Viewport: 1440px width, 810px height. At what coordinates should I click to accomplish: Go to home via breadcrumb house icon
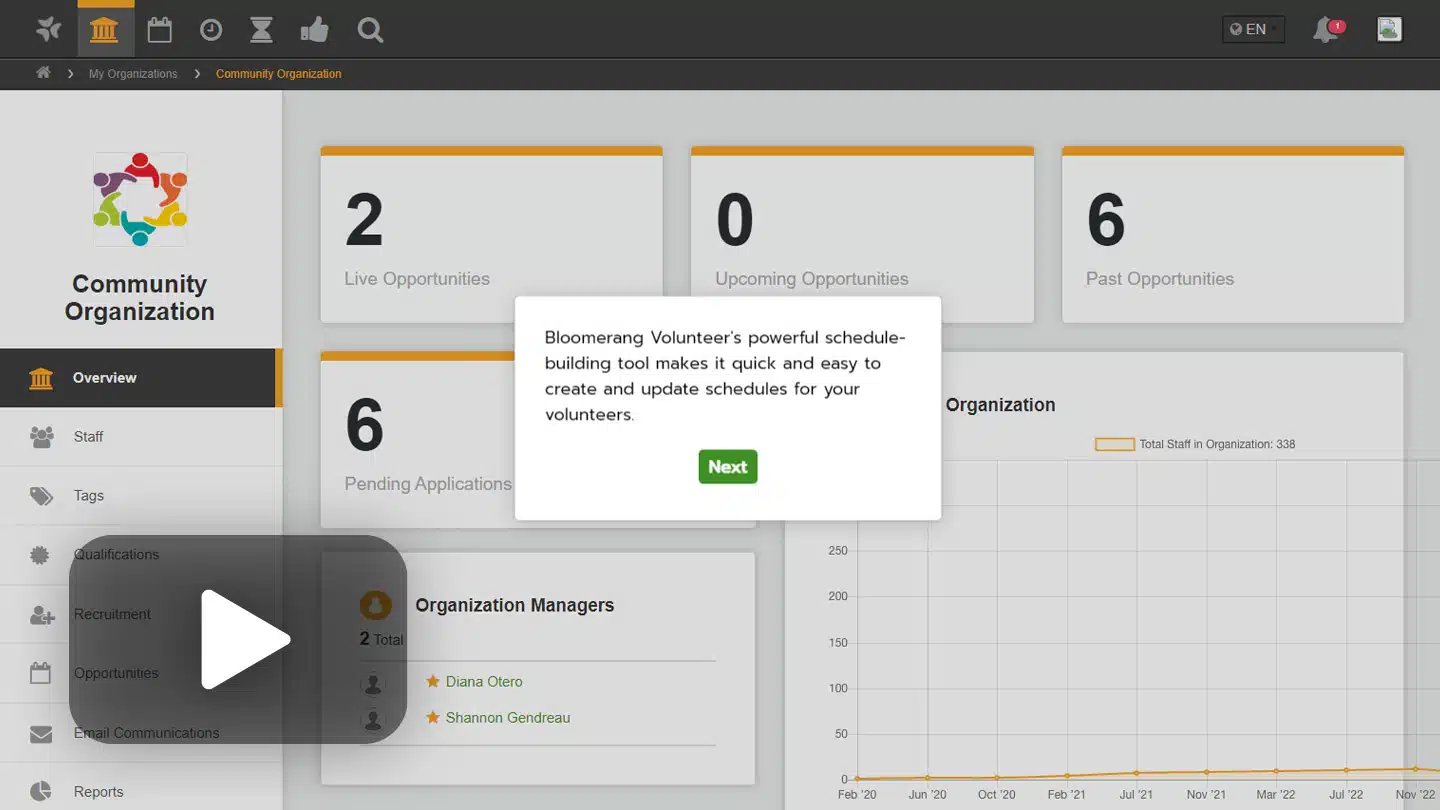click(x=43, y=73)
